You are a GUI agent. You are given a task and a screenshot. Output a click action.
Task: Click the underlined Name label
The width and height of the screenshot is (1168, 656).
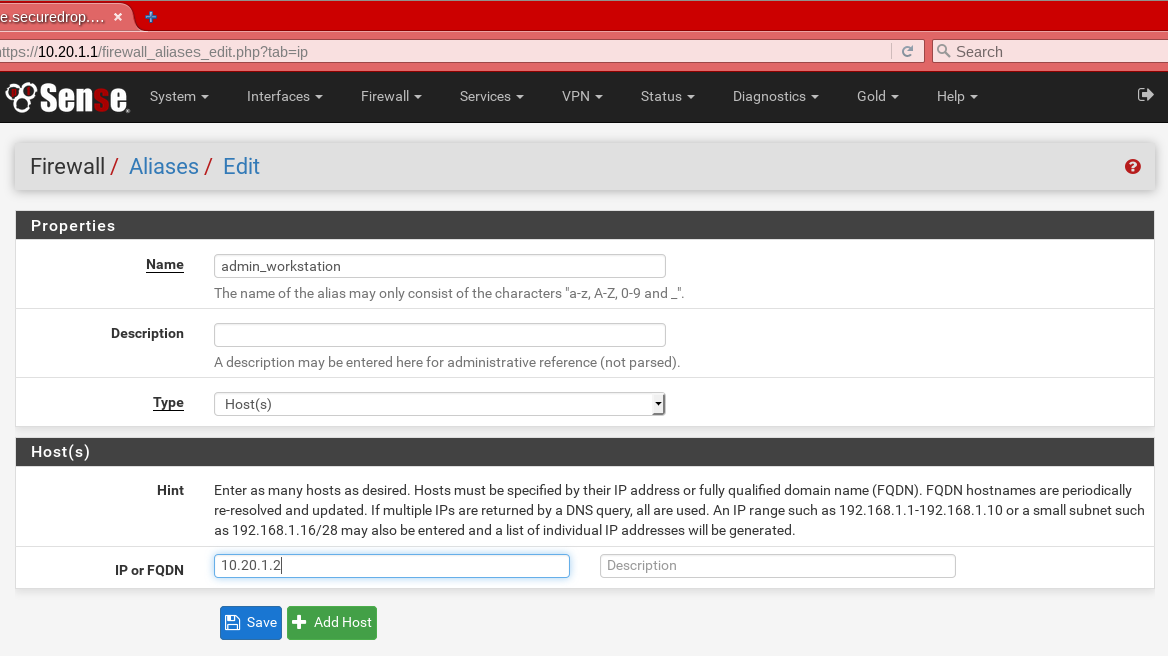tap(165, 264)
